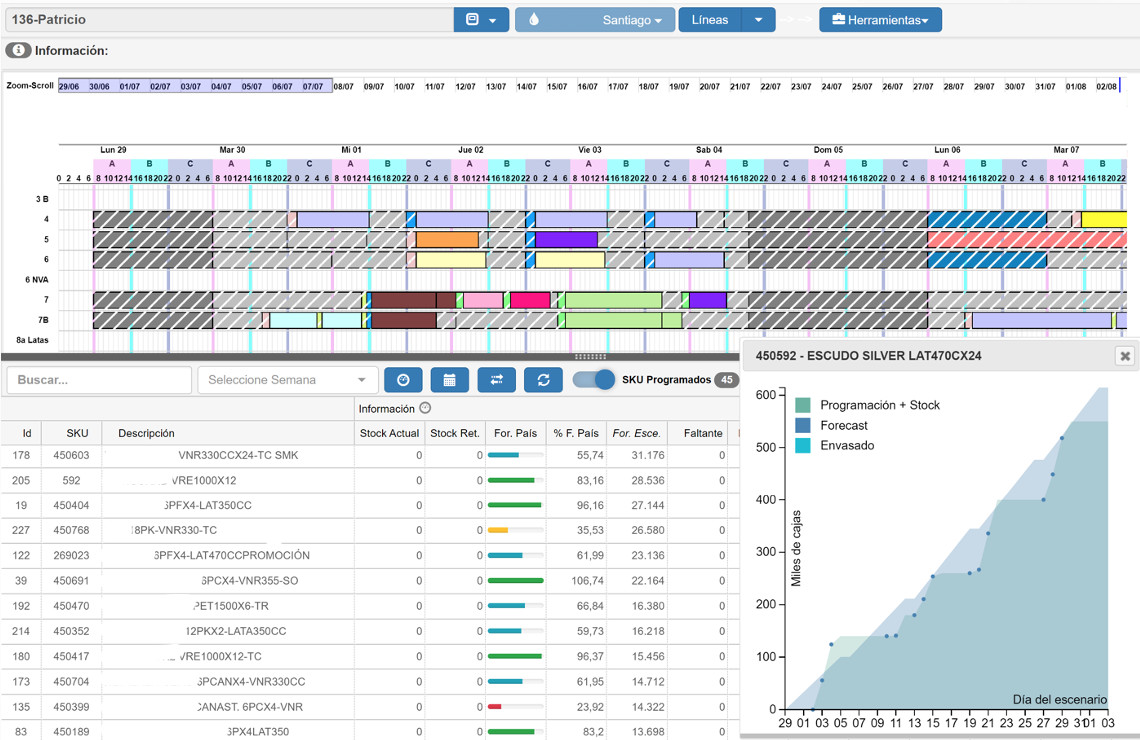Screen dimensions: 1140x740
Task: Click the gauge icon next to Información header
Action: [425, 409]
